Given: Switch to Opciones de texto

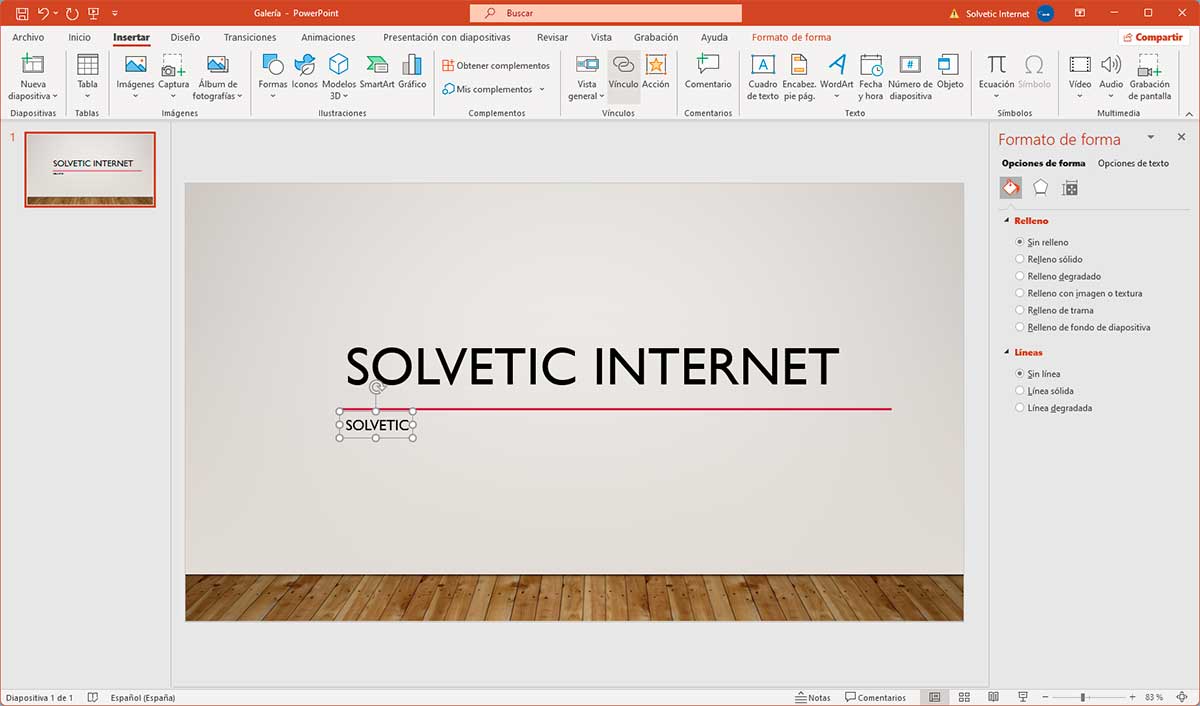Looking at the screenshot, I should [x=1133, y=163].
